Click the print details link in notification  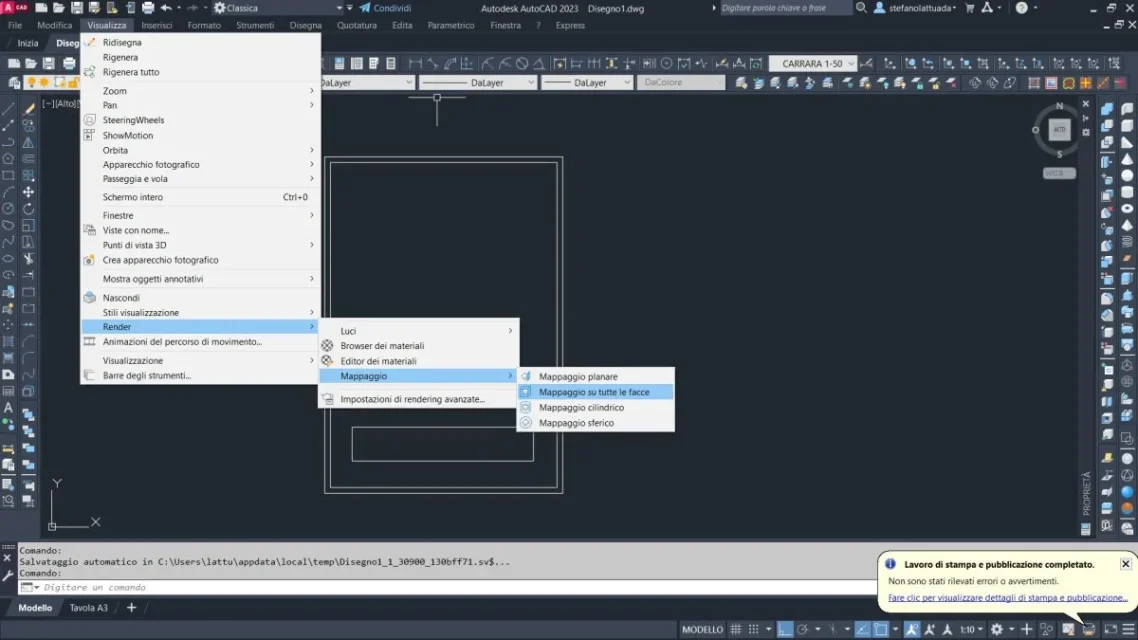click(x=1007, y=598)
